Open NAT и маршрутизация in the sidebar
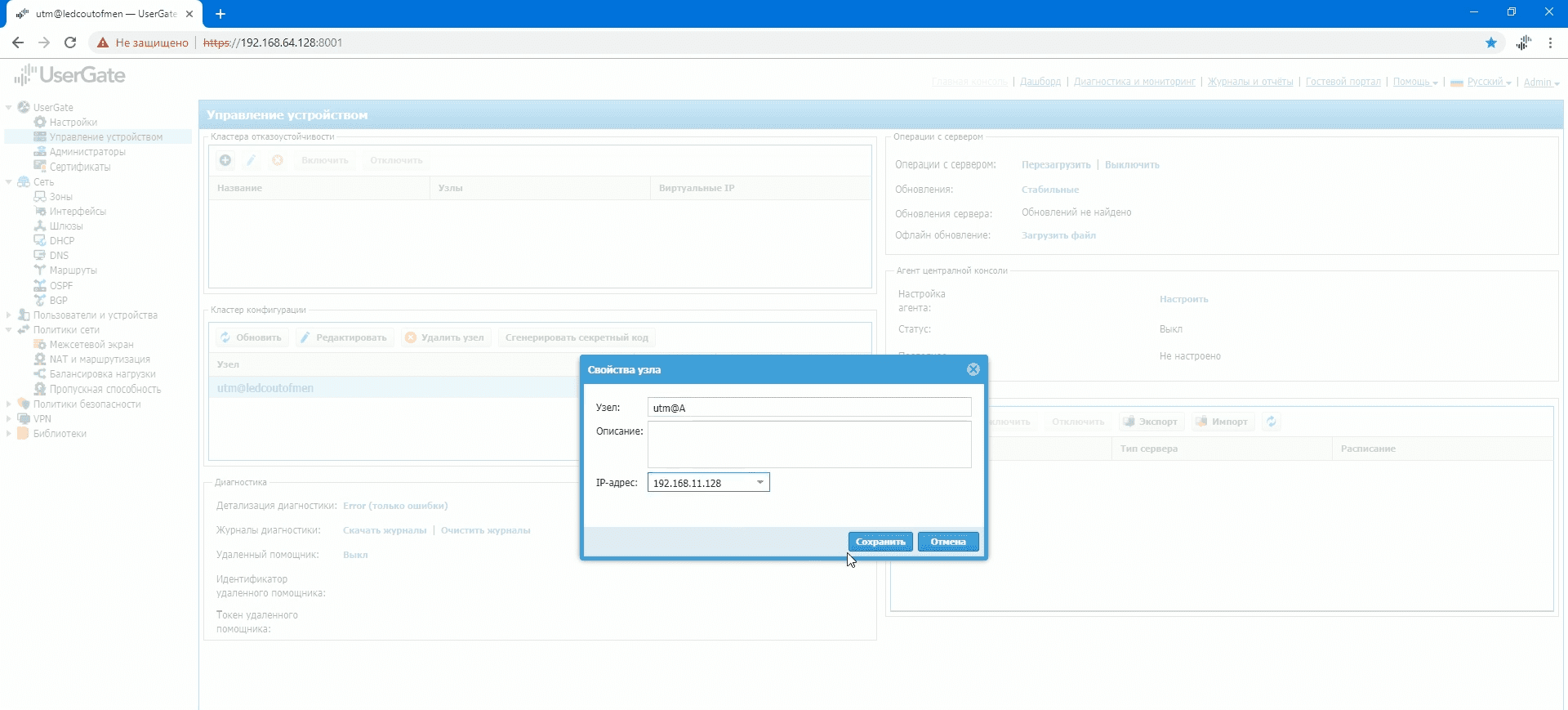 [x=100, y=359]
